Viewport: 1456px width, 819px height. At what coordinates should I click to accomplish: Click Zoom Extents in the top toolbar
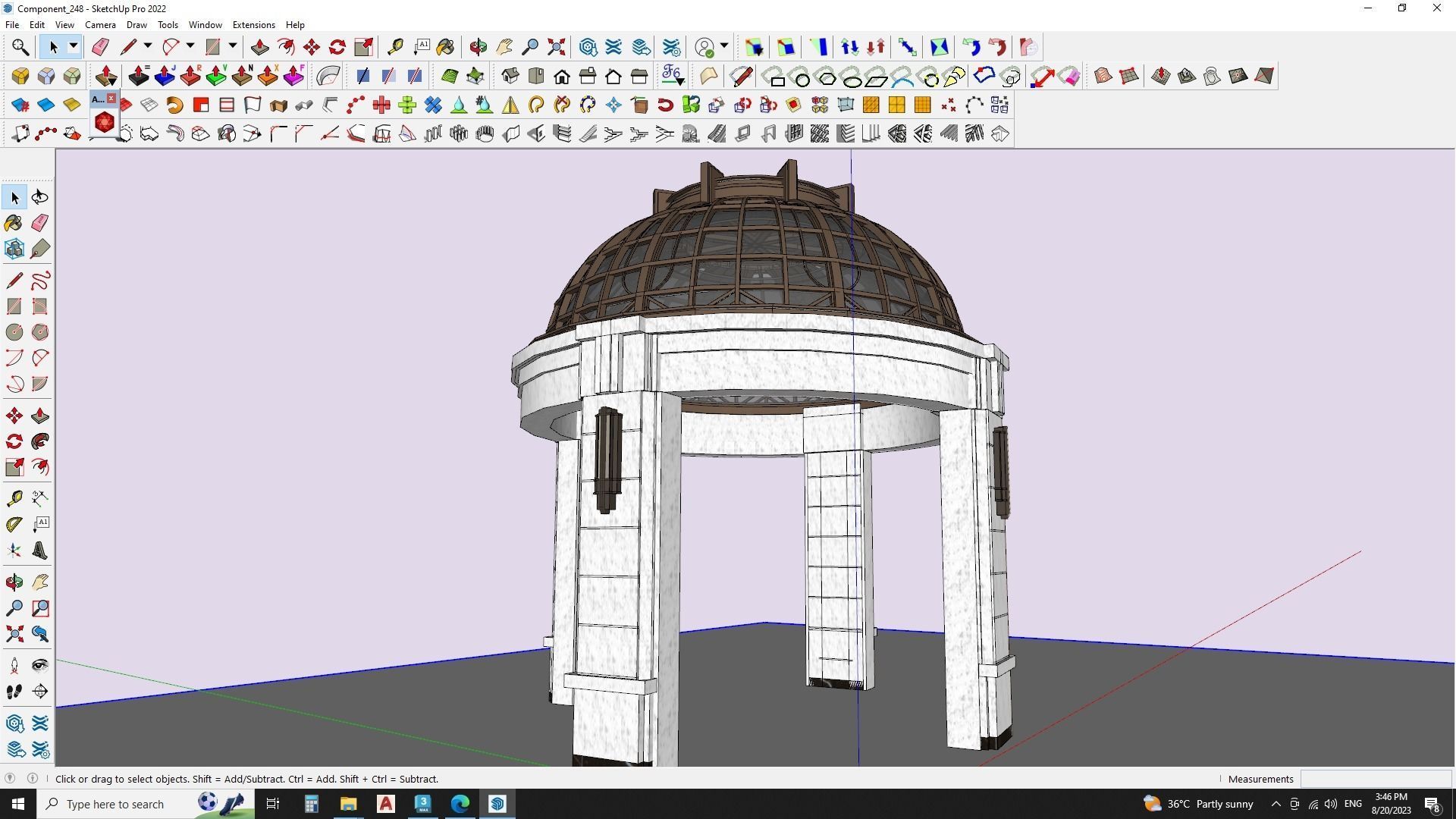point(557,47)
